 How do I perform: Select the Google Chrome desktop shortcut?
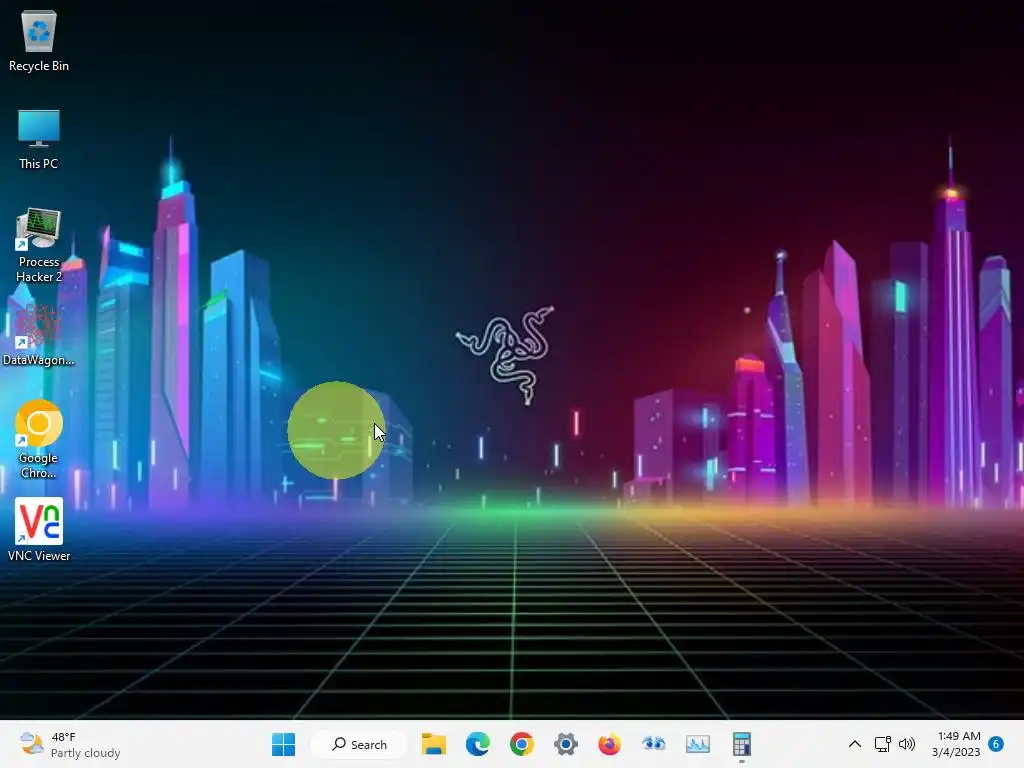(x=39, y=439)
